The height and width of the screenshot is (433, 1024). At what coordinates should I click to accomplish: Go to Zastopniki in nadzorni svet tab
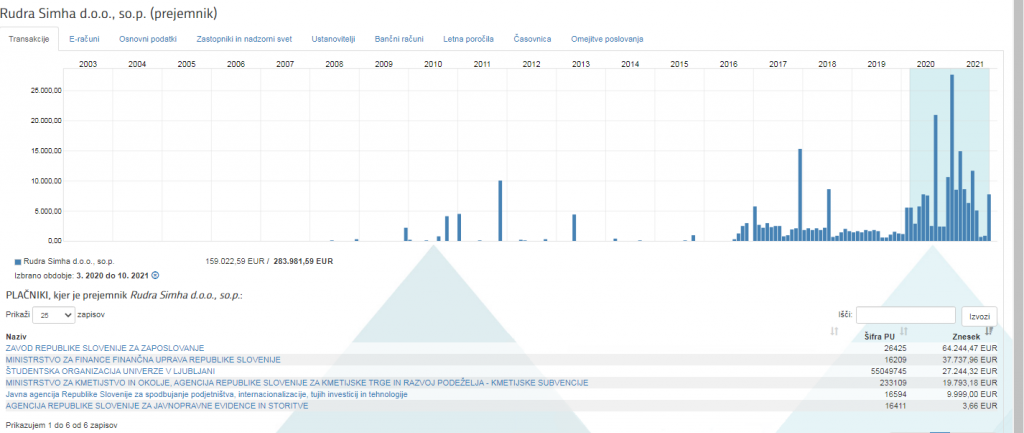coord(244,39)
